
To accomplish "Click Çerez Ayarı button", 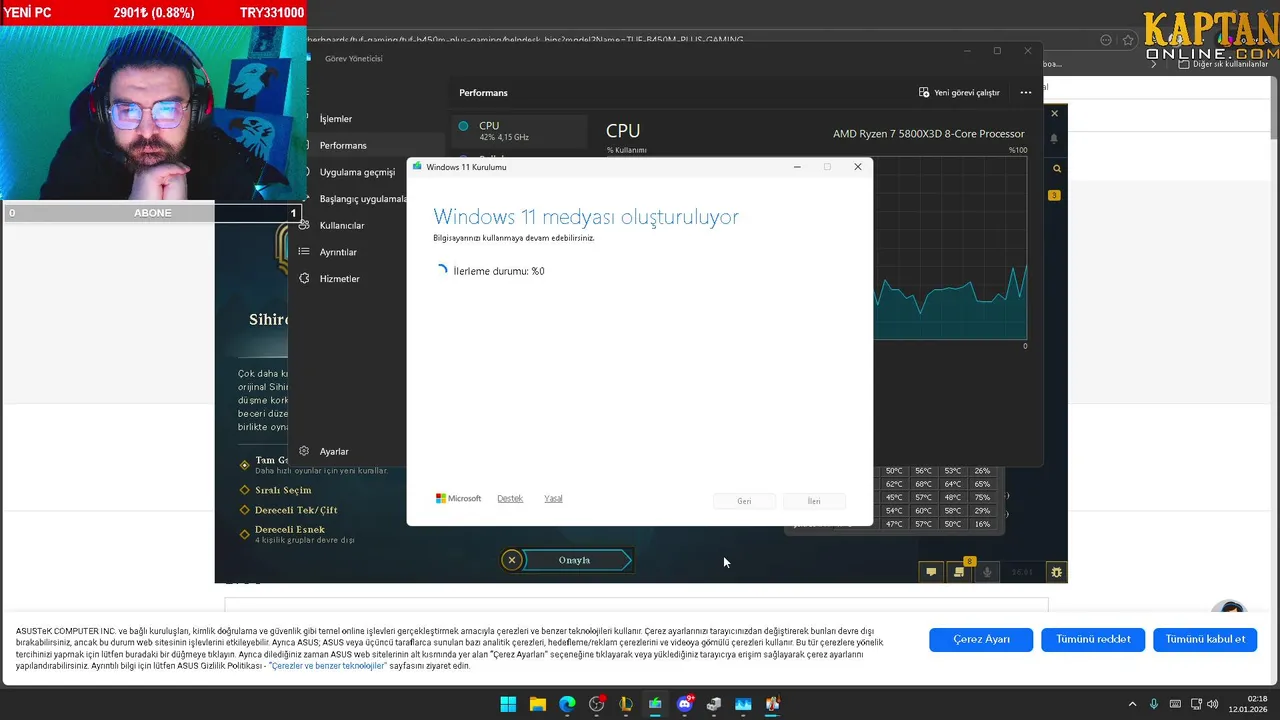I will point(981,639).
